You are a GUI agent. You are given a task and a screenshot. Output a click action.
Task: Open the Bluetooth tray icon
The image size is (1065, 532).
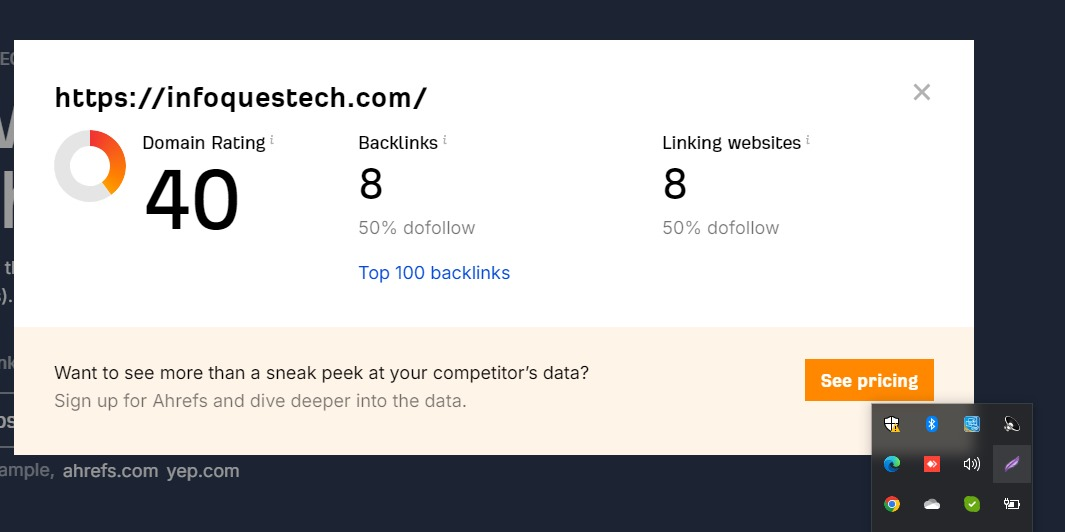(x=932, y=425)
